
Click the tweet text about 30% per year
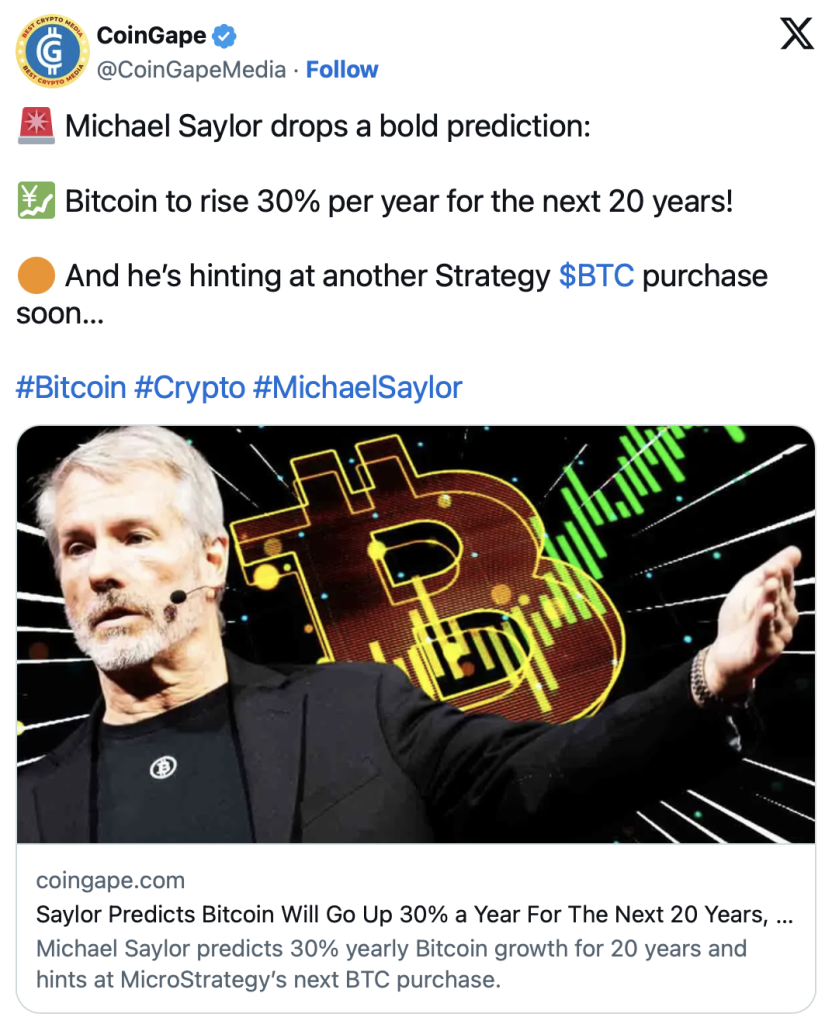click(398, 201)
